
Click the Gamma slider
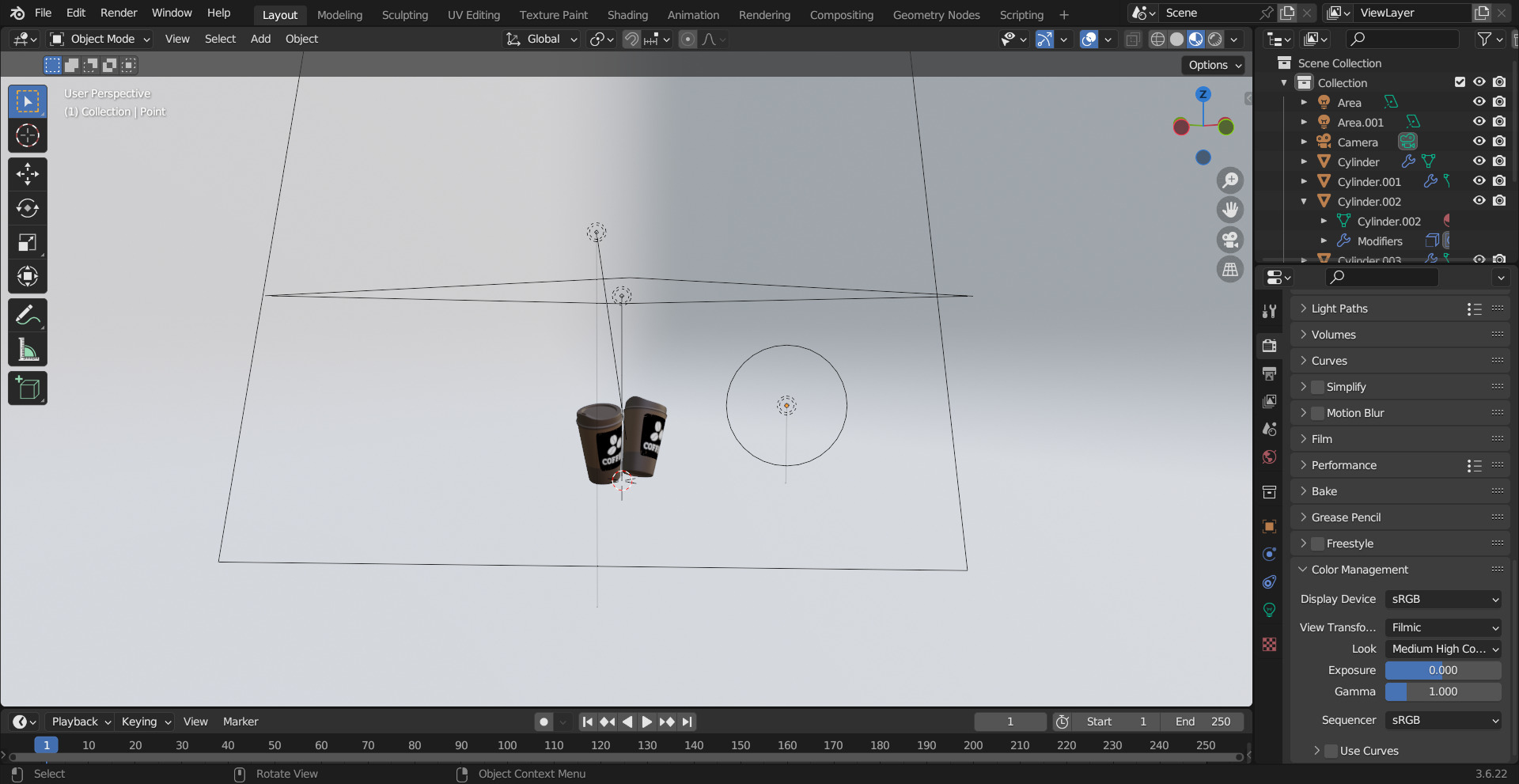coord(1444,691)
